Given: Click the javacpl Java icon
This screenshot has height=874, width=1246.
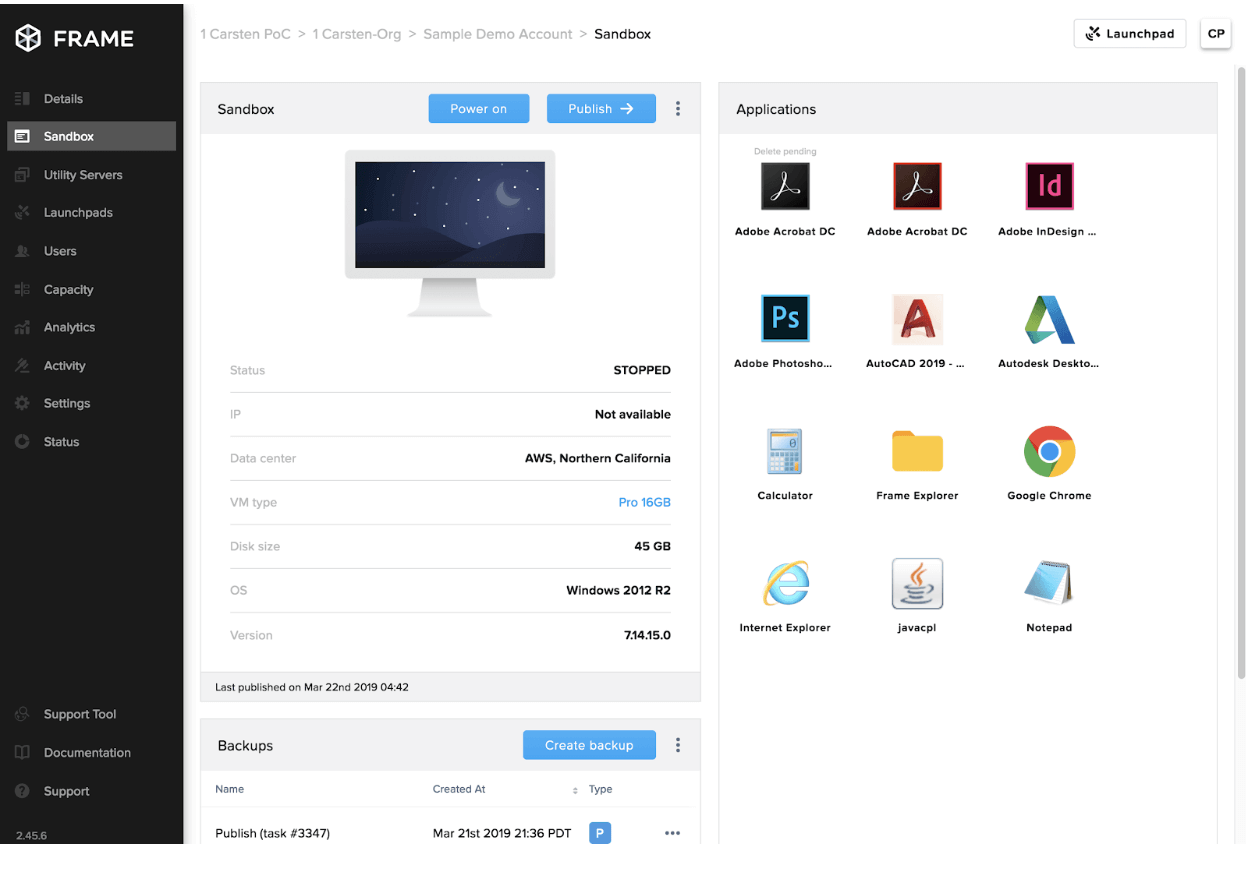Looking at the screenshot, I should coord(917,583).
